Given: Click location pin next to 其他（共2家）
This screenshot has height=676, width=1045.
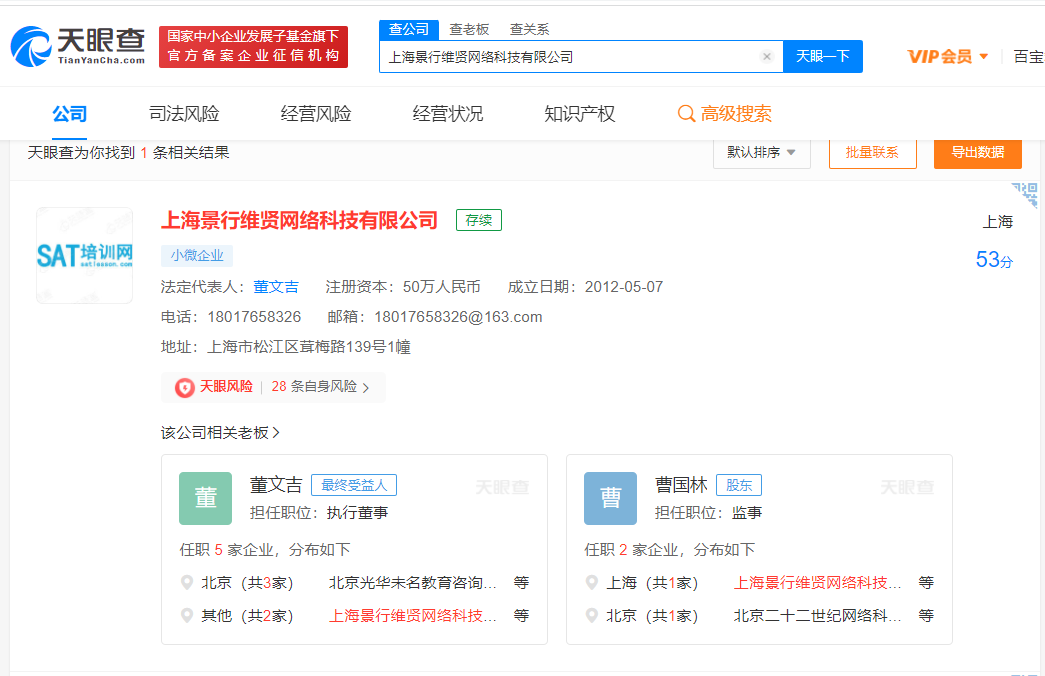Looking at the screenshot, I should (187, 615).
